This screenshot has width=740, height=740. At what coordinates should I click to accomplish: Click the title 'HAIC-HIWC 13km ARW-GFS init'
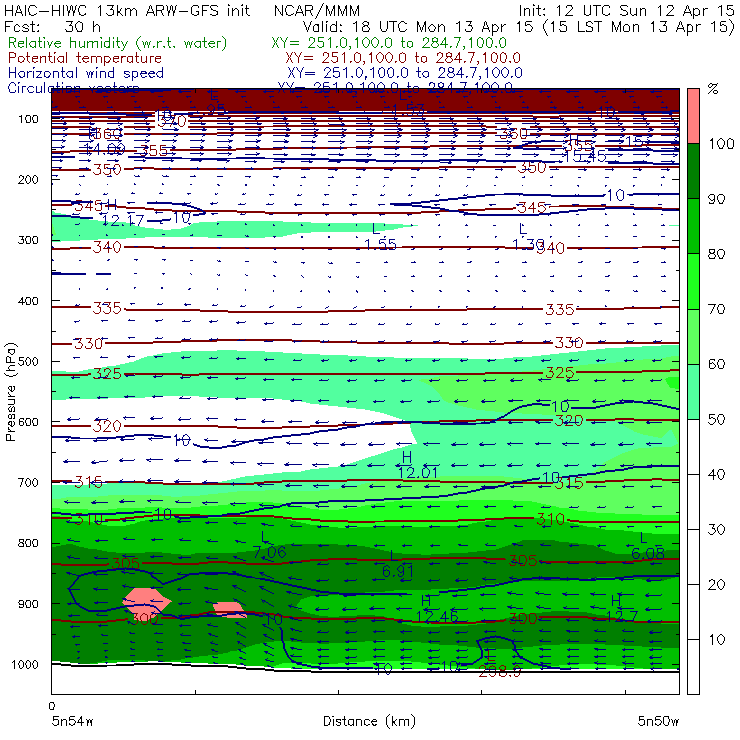pos(127,10)
